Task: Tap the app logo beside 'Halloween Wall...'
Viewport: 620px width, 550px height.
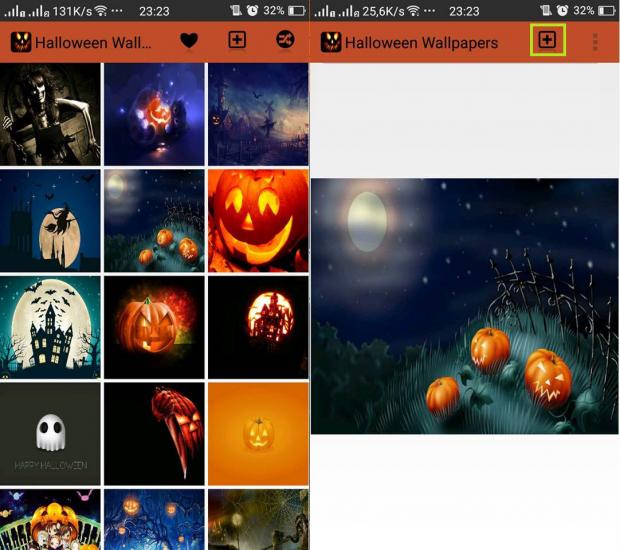Action: point(21,43)
